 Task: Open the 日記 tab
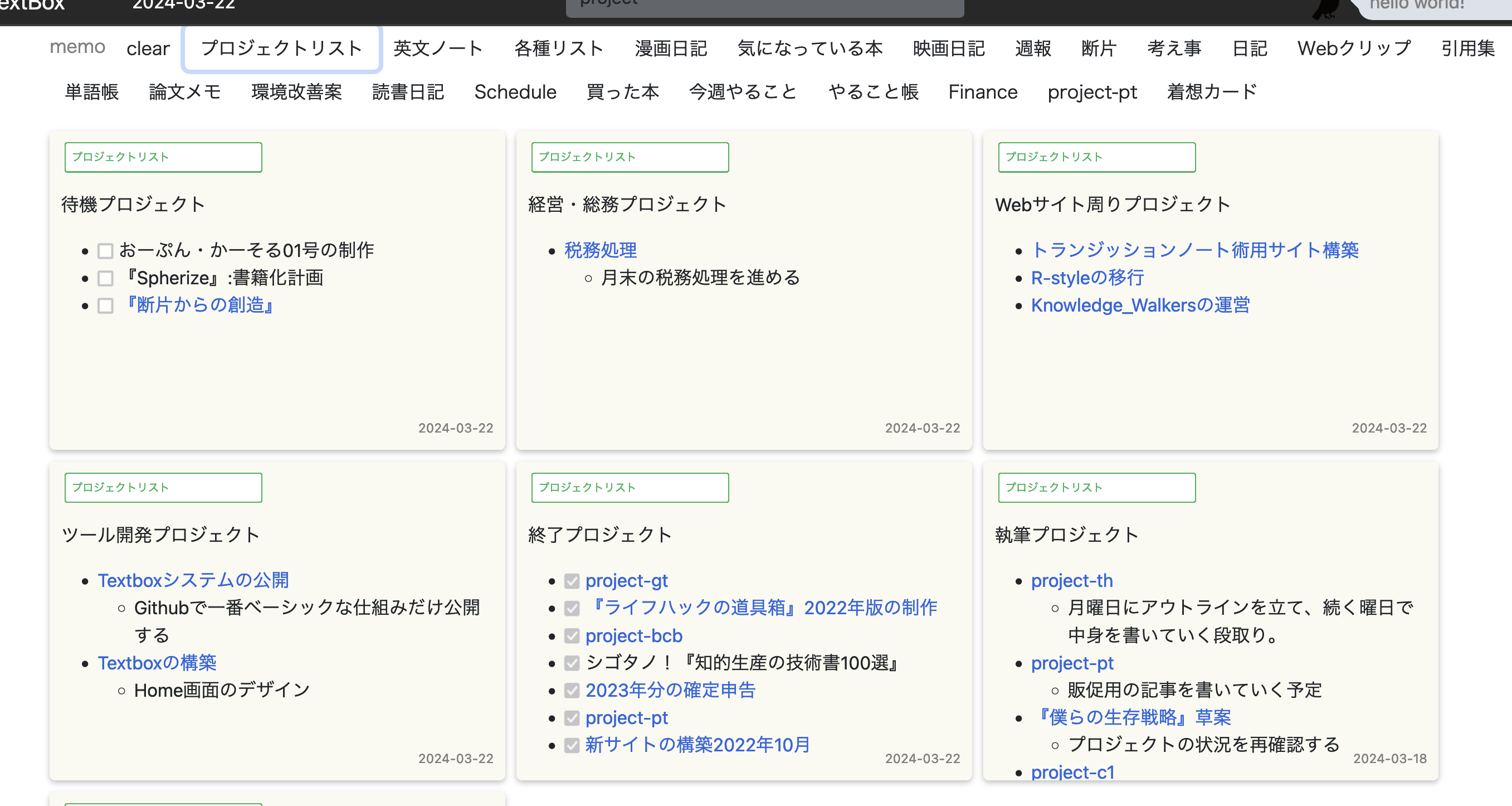click(1248, 48)
